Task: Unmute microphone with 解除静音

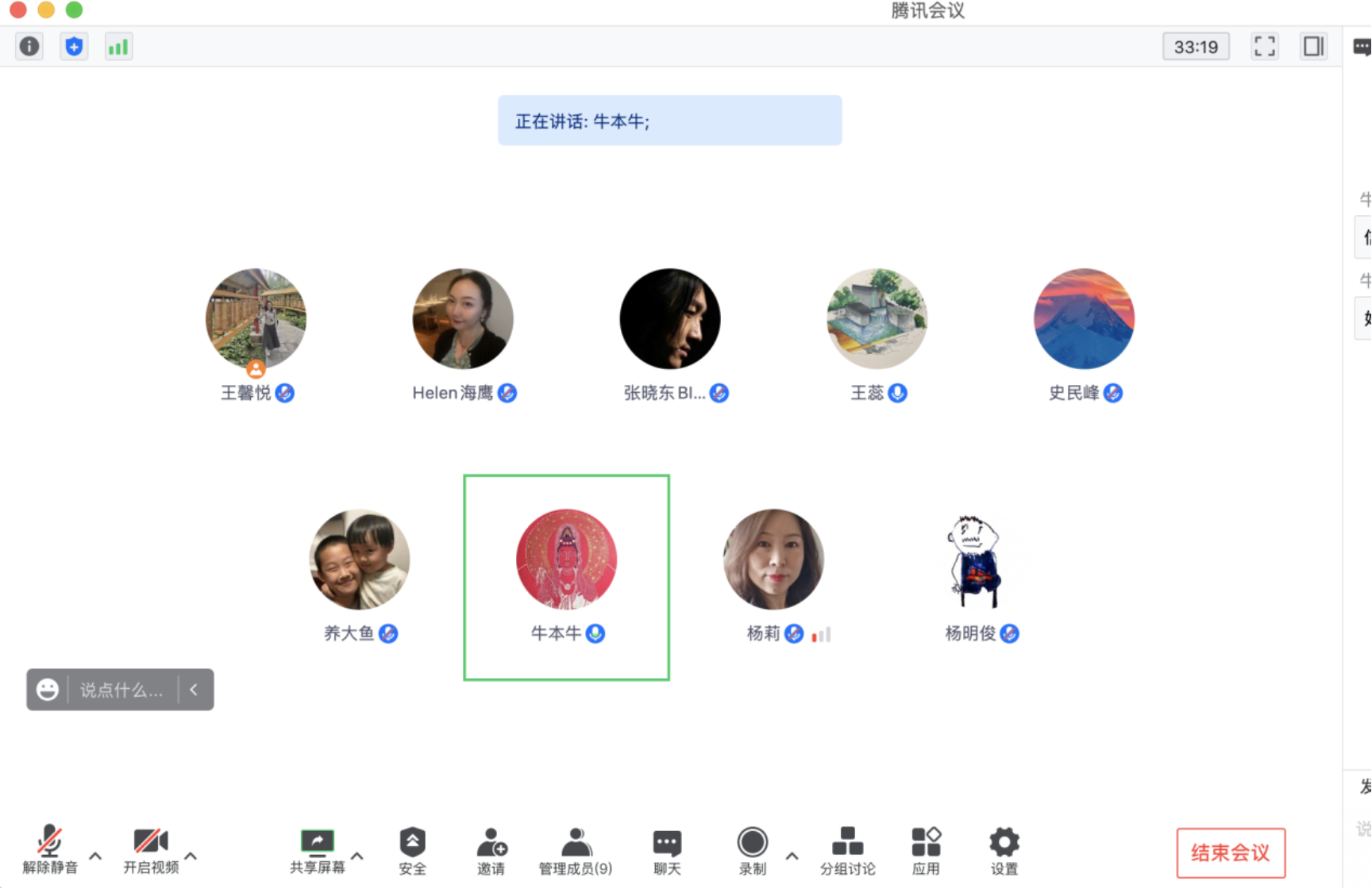Action: point(50,851)
